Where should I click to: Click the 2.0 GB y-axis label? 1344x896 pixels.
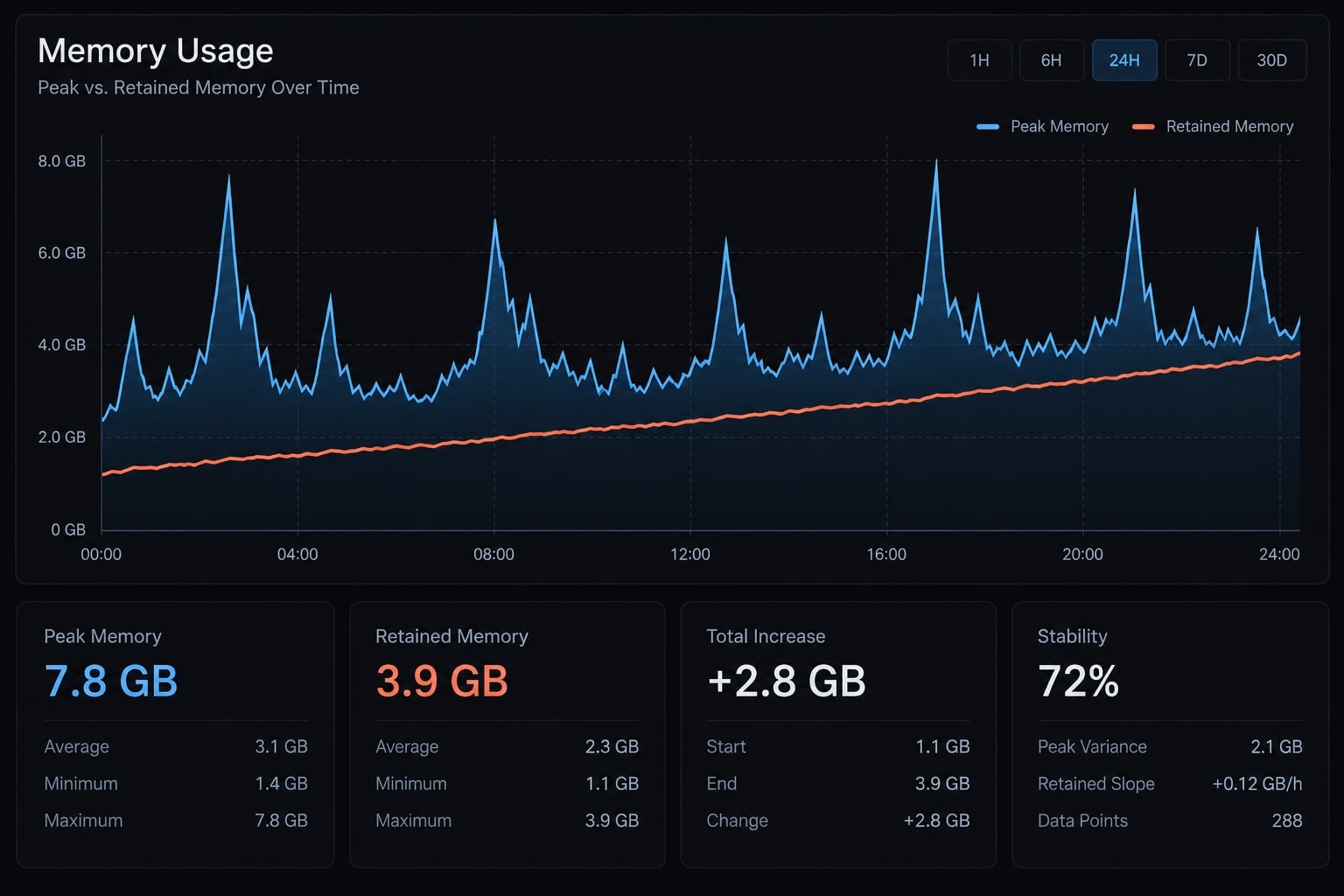pyautogui.click(x=61, y=437)
